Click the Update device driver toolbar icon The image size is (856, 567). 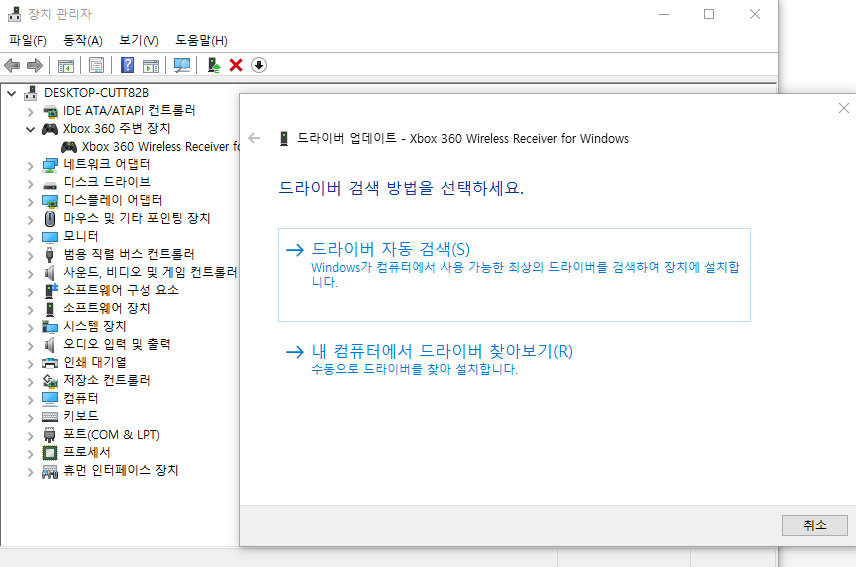[213, 65]
